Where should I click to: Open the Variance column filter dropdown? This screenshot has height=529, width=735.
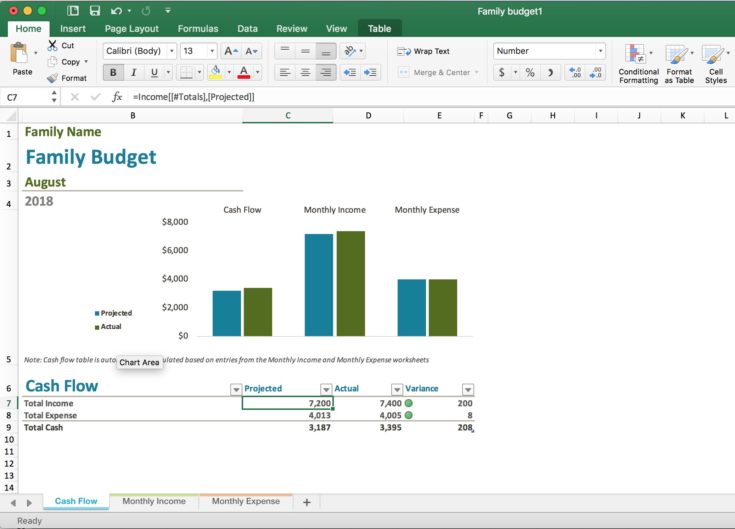click(468, 389)
